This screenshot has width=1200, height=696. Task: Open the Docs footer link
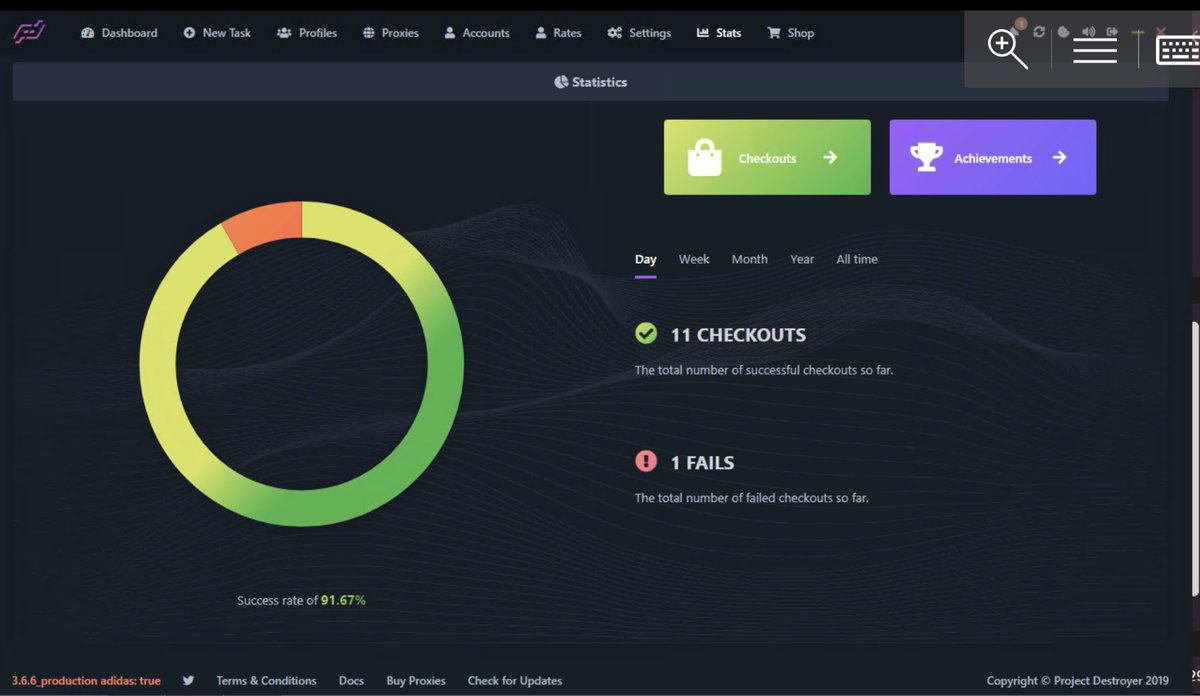tap(351, 680)
